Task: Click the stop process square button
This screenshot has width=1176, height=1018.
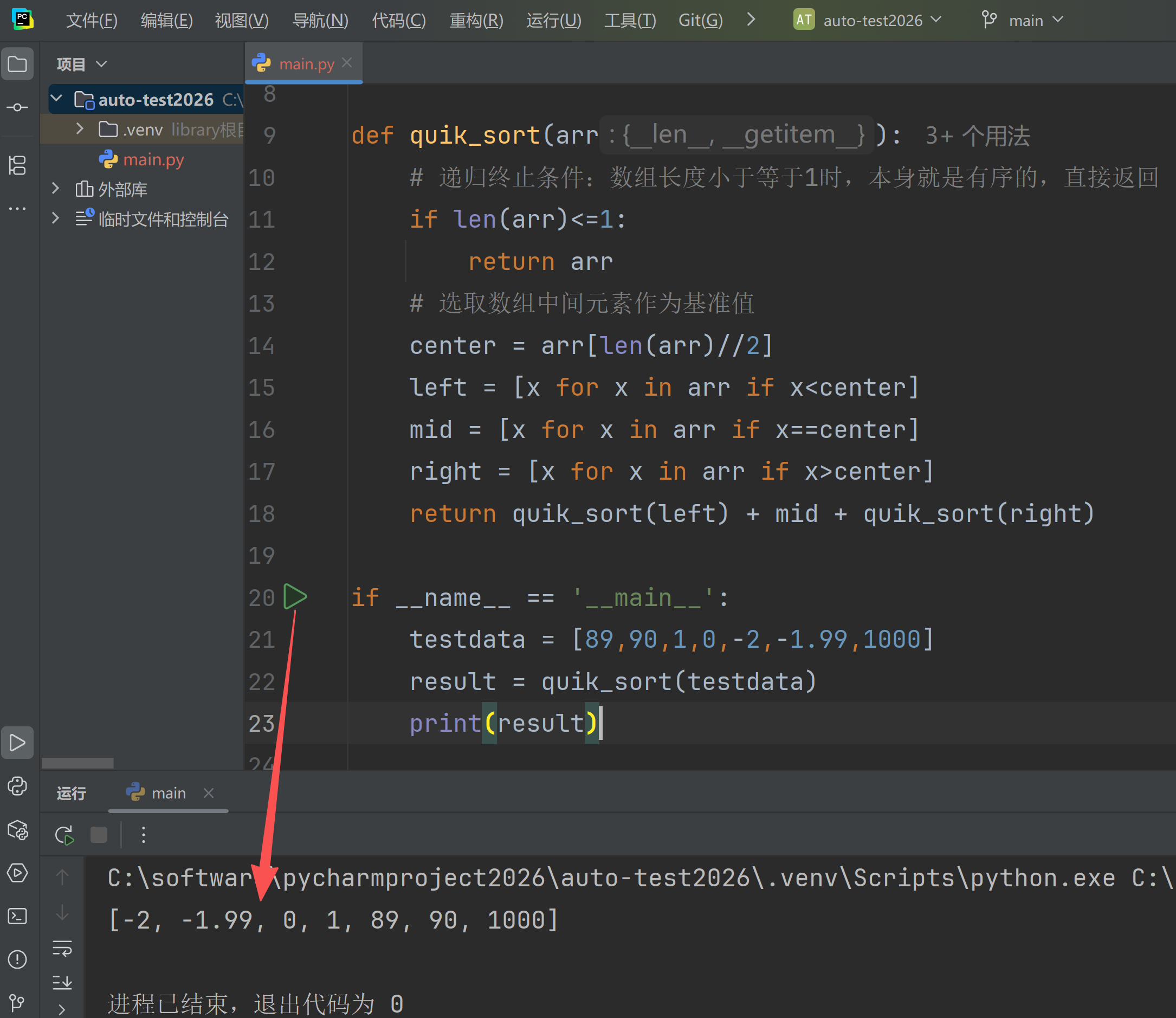Action: coord(99,834)
